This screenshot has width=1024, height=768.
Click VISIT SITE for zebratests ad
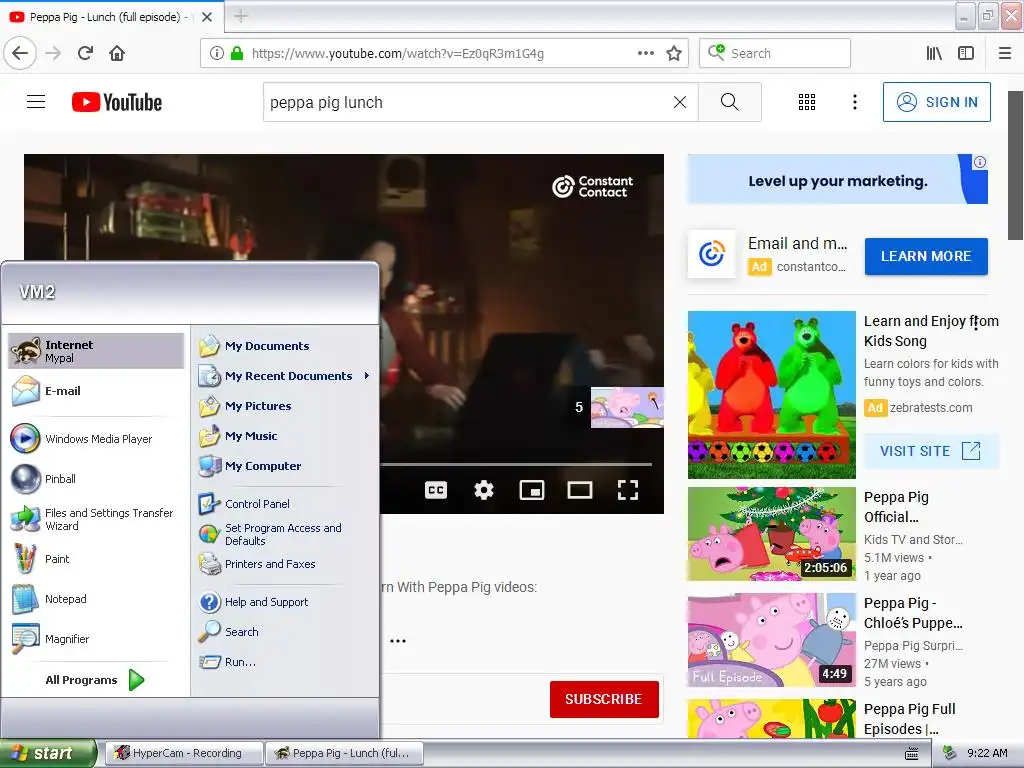[931, 451]
